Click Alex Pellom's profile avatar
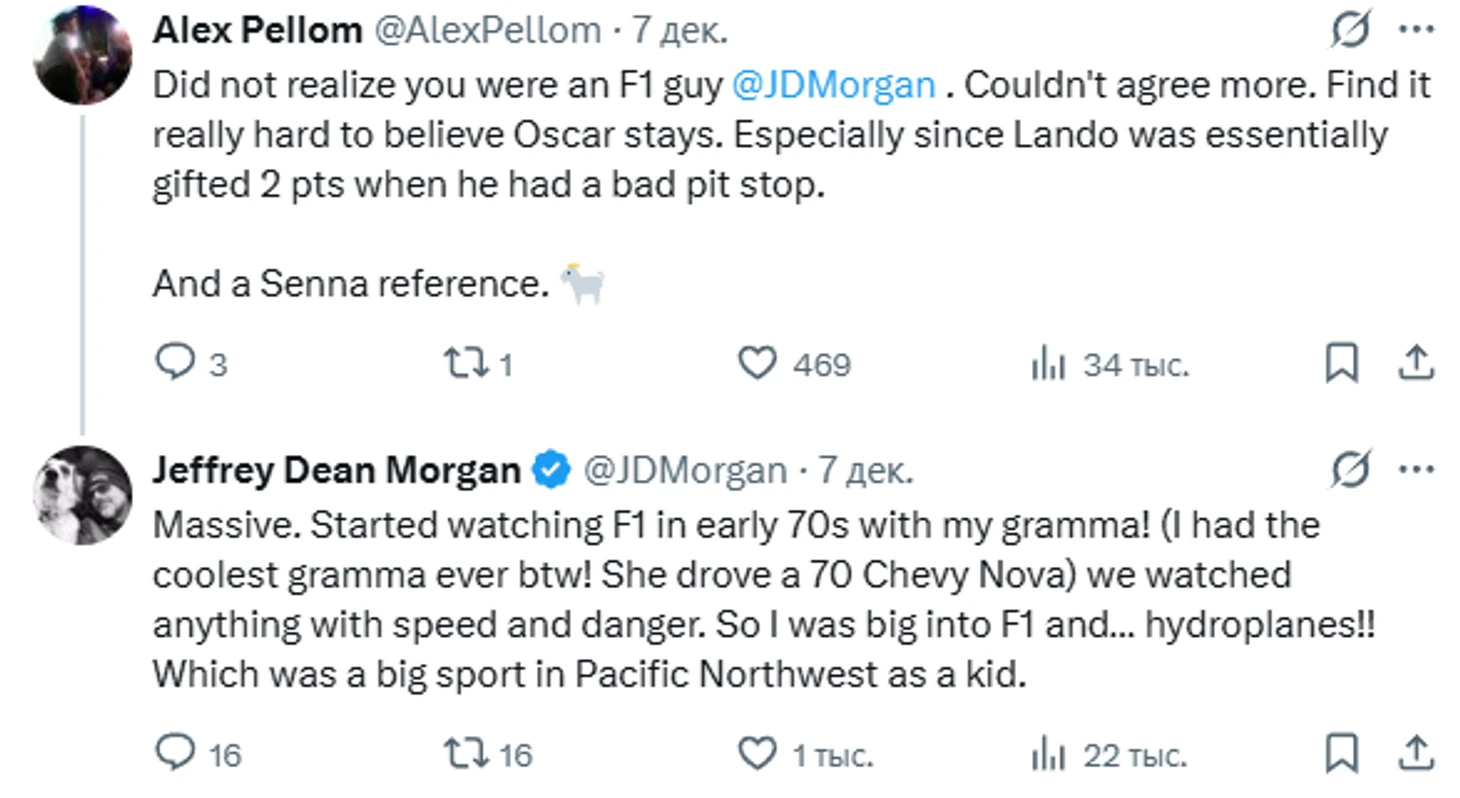The height and width of the screenshot is (798, 1460). [82, 55]
